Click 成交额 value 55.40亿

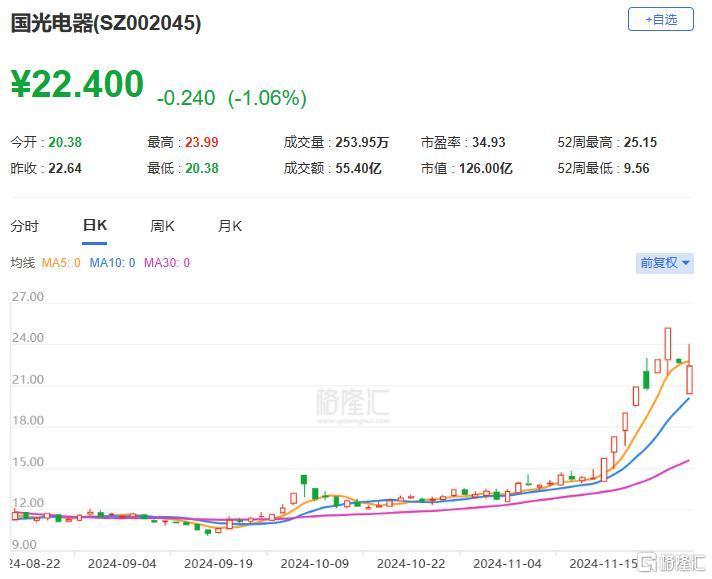358,168
